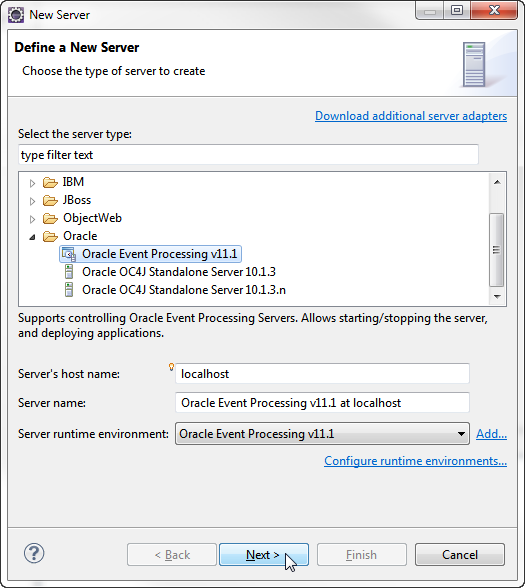Open help with the question mark icon
The width and height of the screenshot is (525, 588).
point(34,554)
